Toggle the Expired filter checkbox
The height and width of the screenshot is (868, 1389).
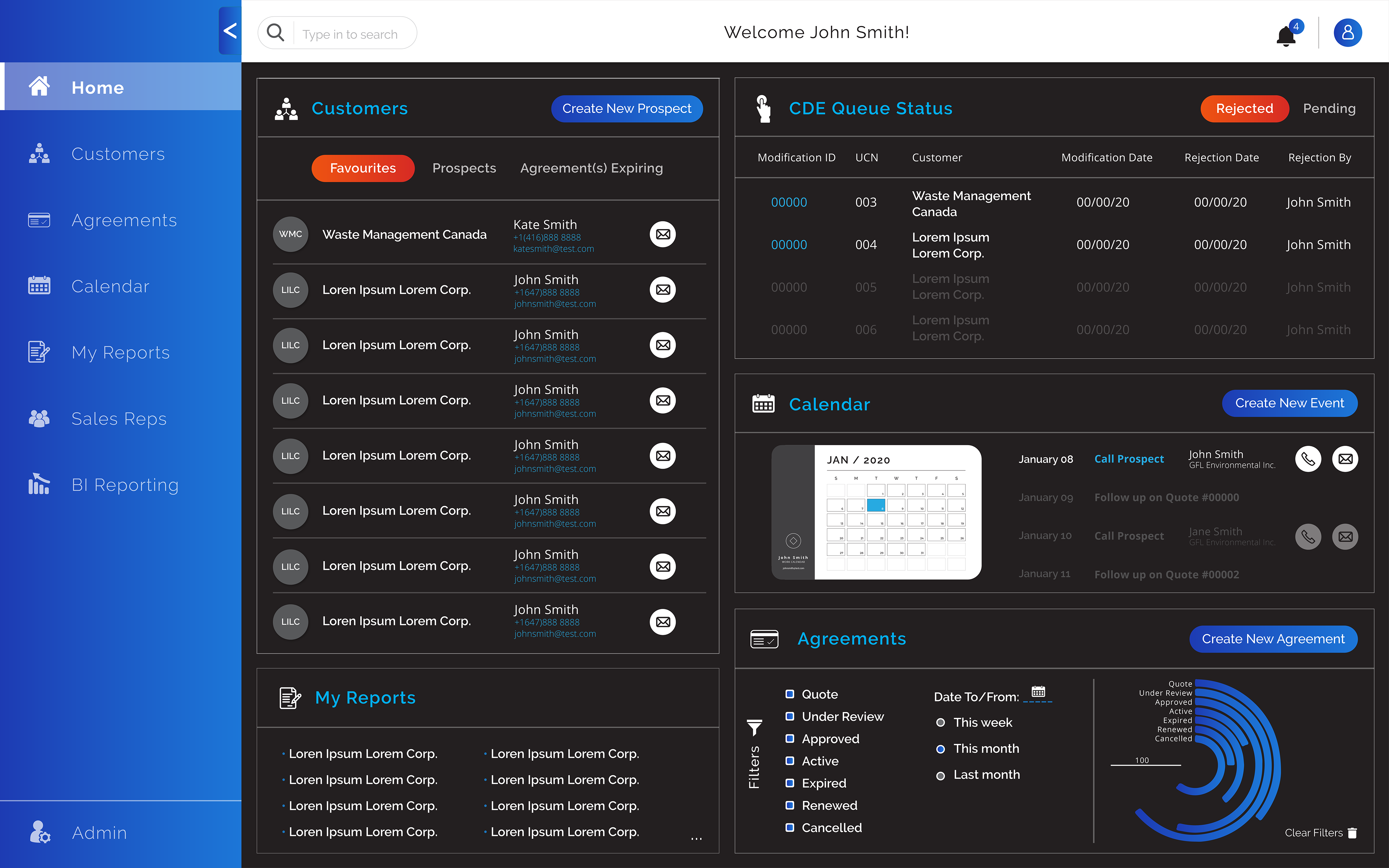[x=790, y=783]
